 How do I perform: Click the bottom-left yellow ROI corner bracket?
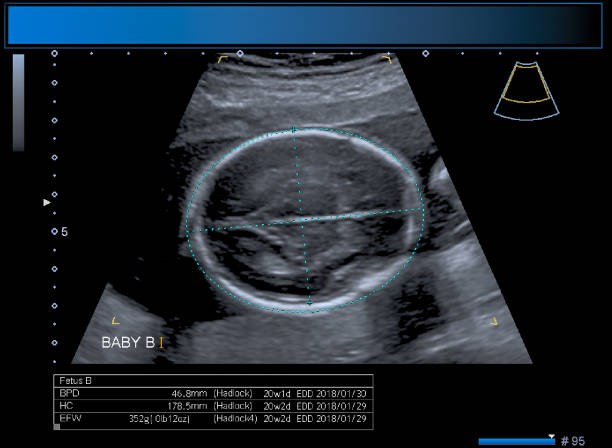[115, 321]
